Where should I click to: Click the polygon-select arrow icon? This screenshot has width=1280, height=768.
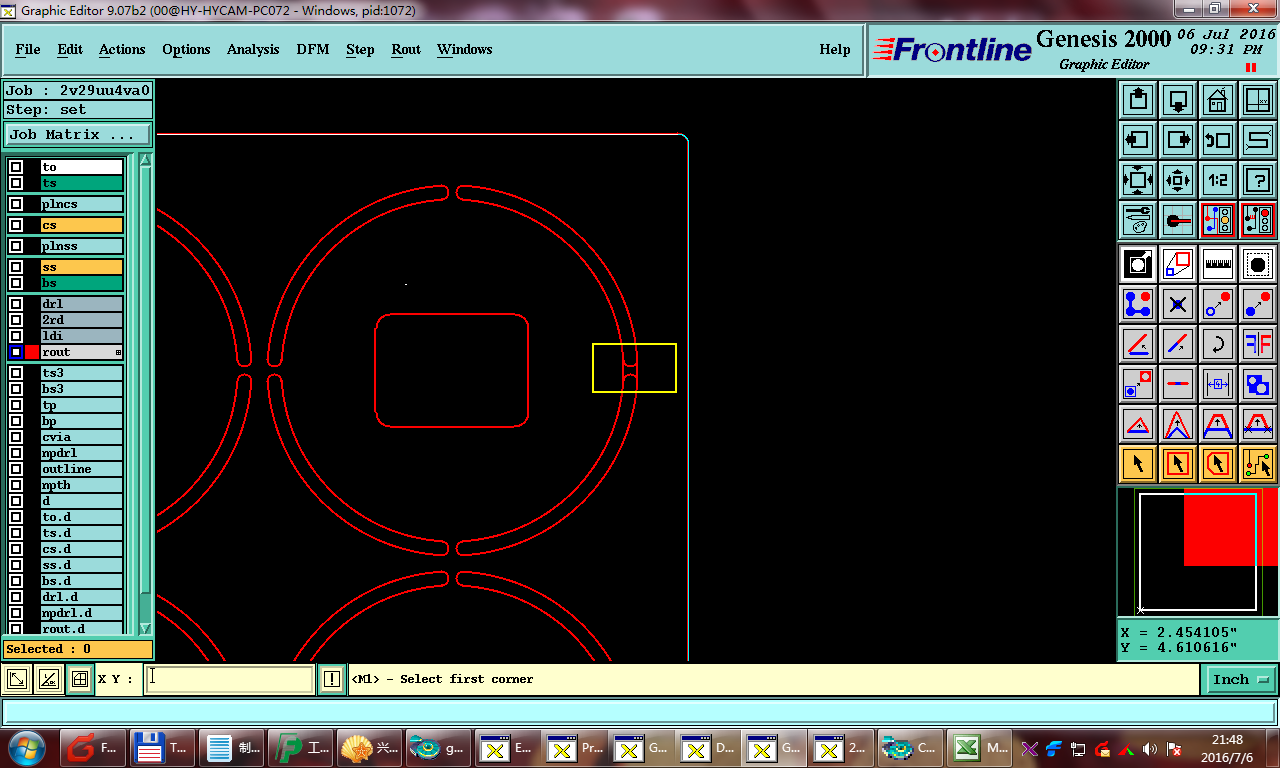tap(1217, 464)
